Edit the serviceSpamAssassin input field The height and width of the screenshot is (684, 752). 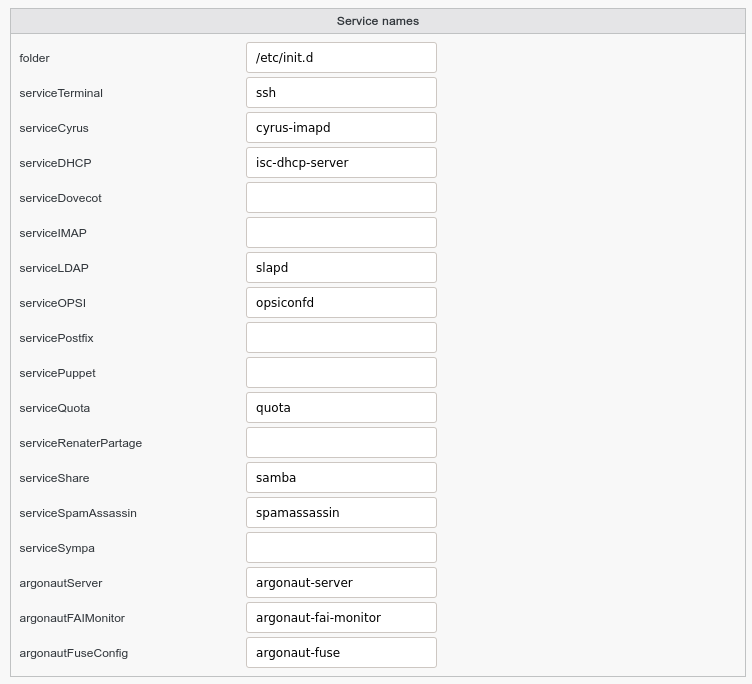point(341,513)
